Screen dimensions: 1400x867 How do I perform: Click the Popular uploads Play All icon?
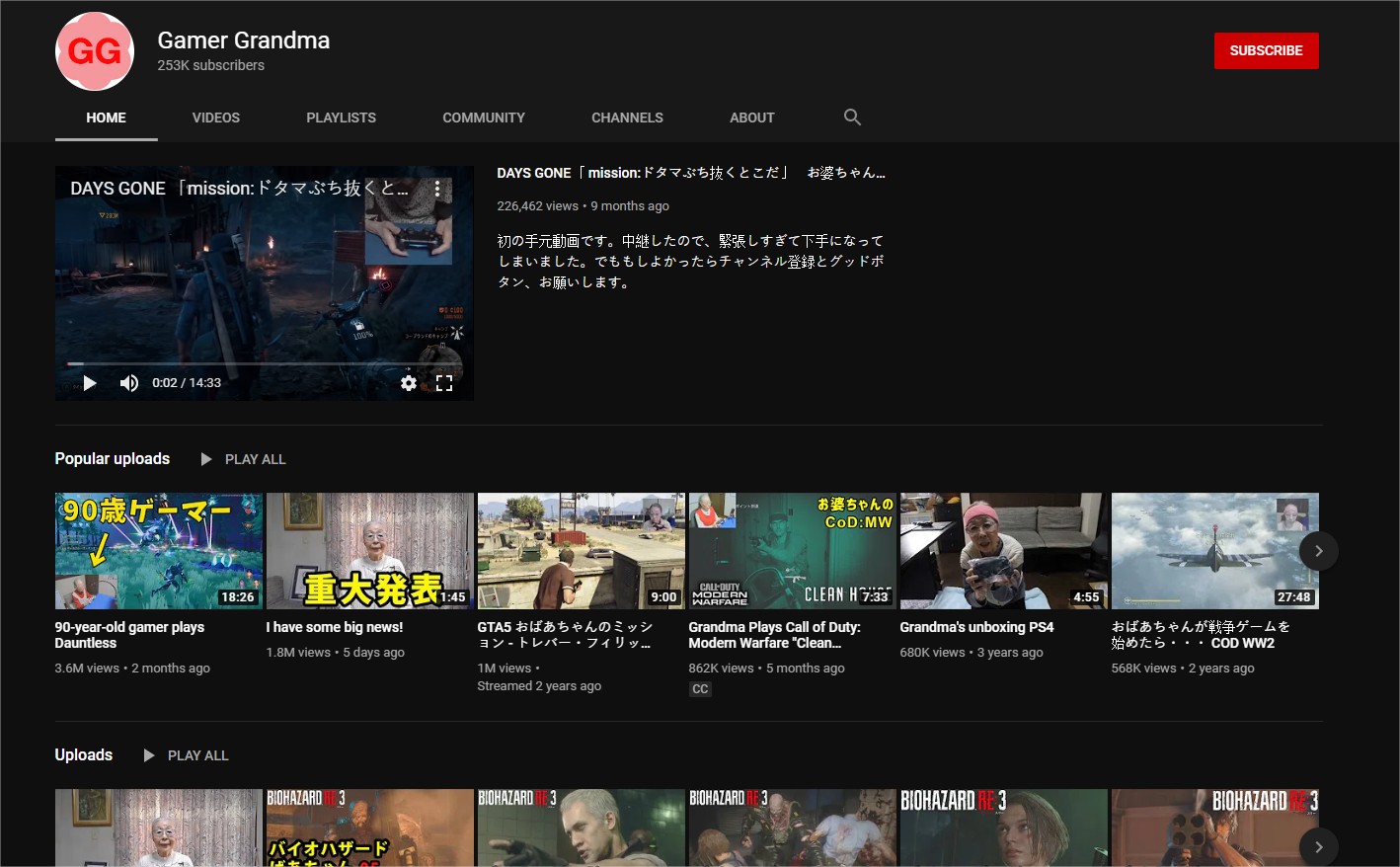pyautogui.click(x=206, y=459)
